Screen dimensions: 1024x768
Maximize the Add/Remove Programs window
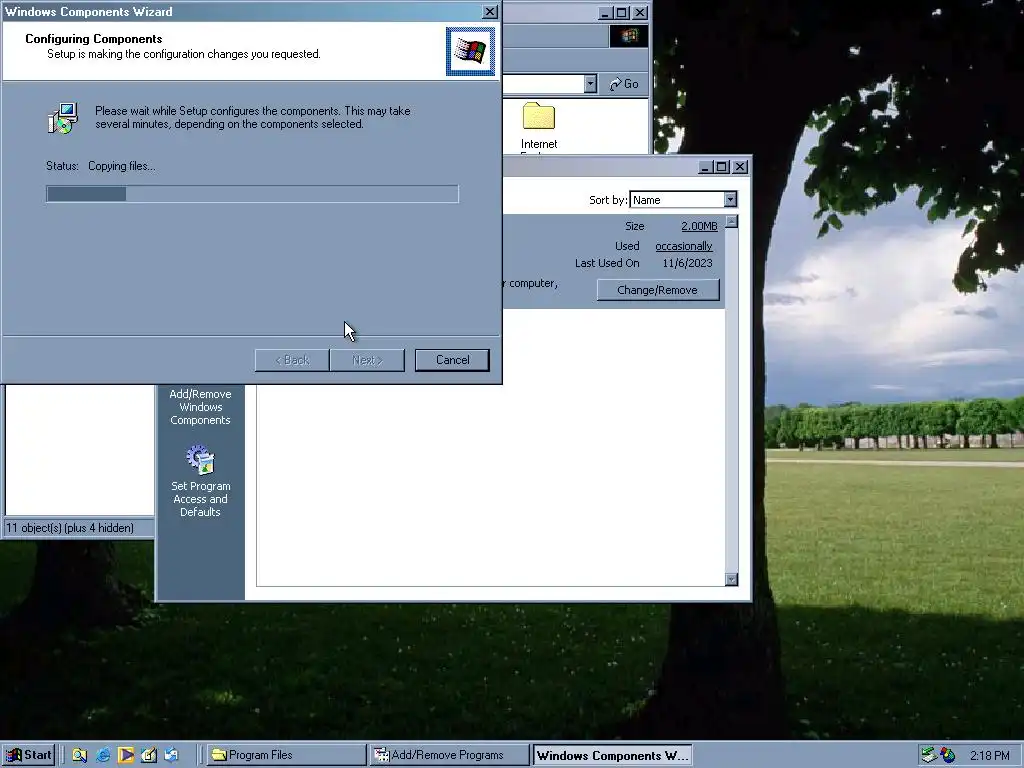pos(722,167)
